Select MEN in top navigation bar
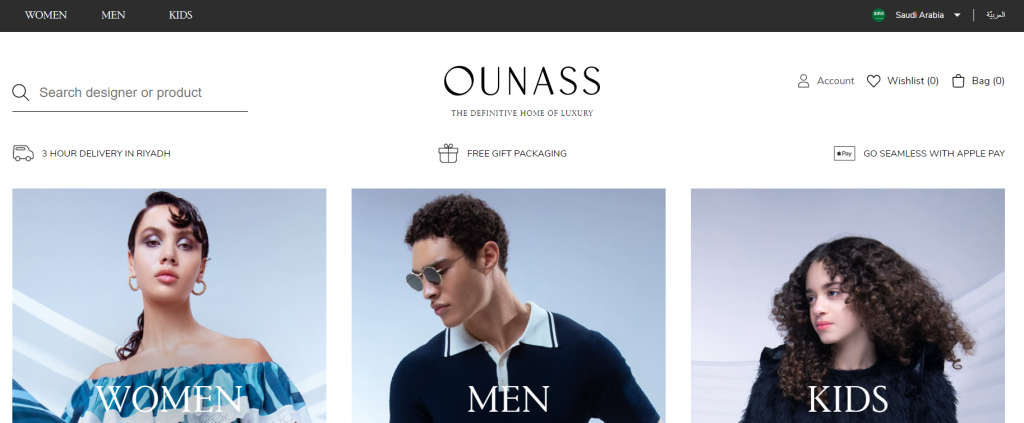This screenshot has height=423, width=1024. [x=113, y=15]
